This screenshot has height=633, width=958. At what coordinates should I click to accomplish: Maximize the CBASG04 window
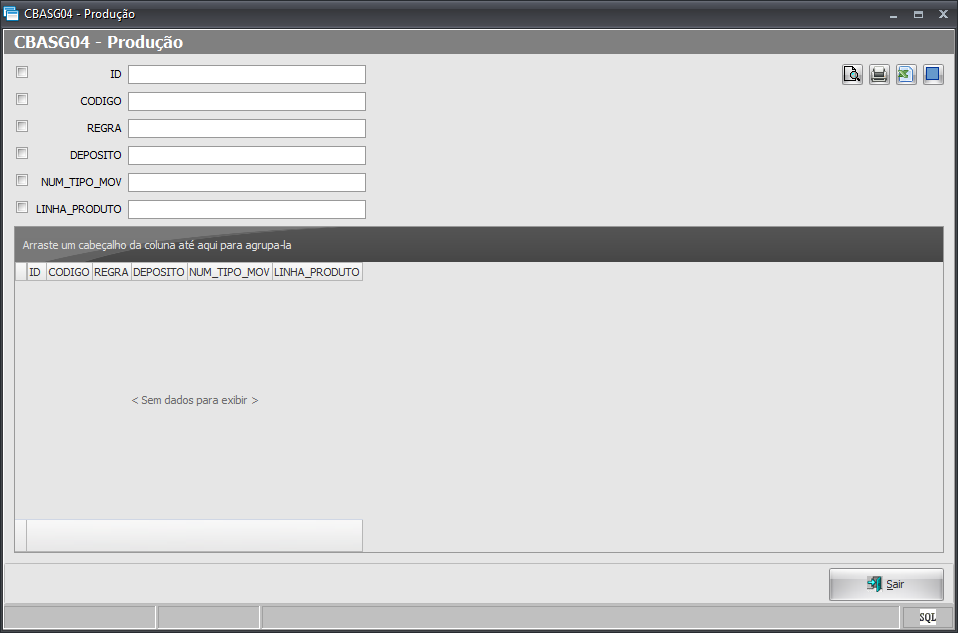[918, 15]
